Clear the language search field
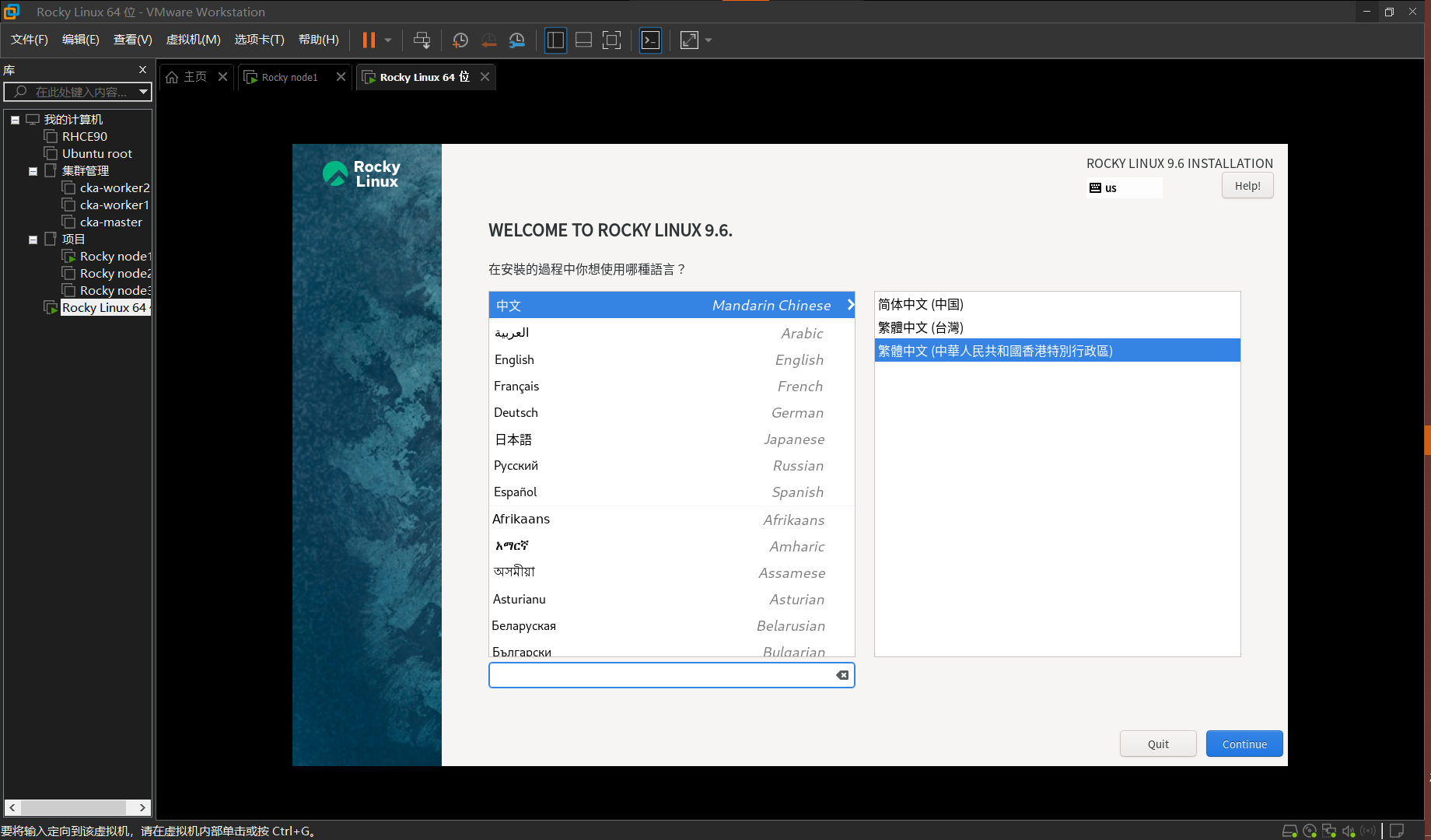This screenshot has width=1431, height=840. pos(841,675)
